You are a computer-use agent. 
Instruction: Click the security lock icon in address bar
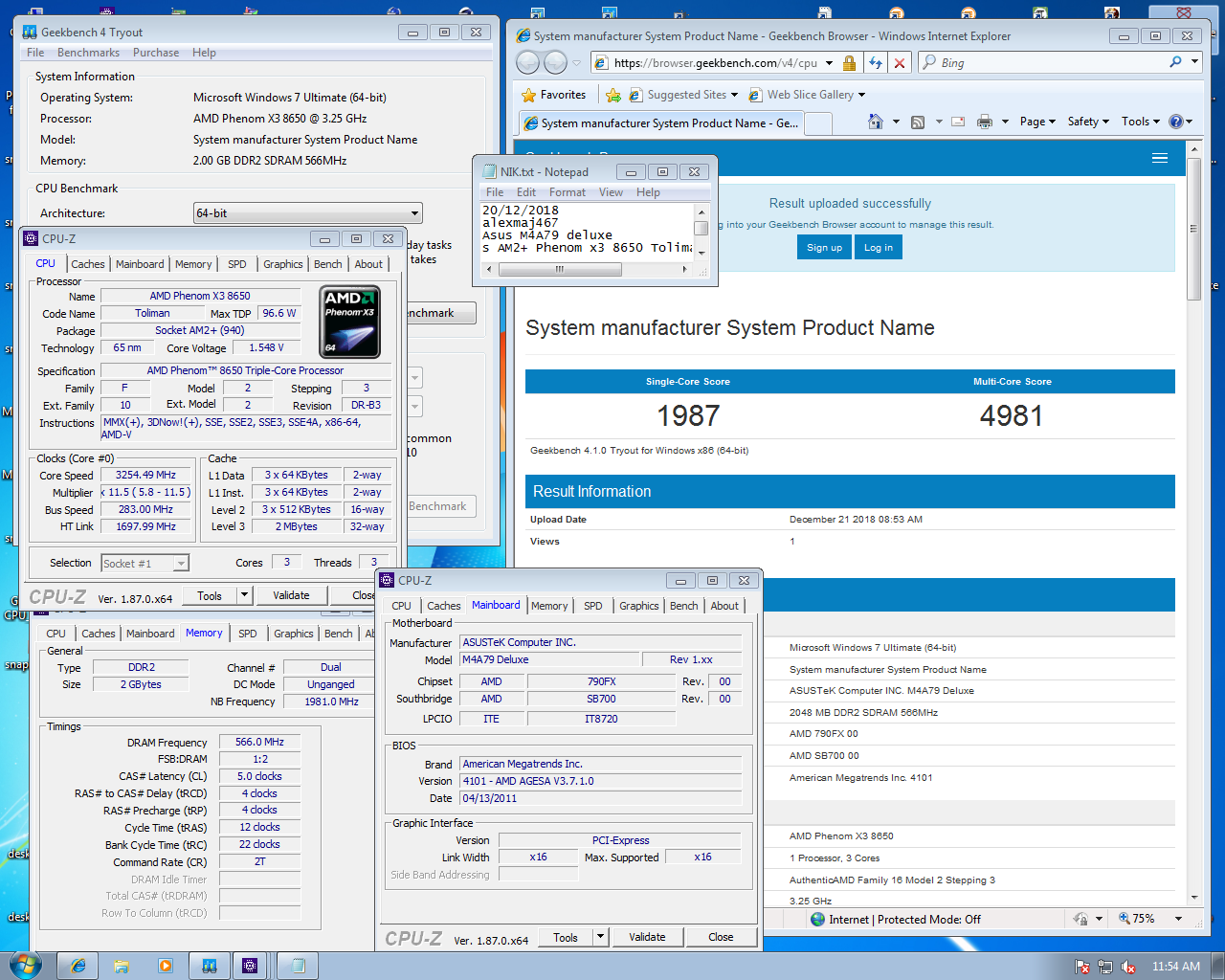849,63
